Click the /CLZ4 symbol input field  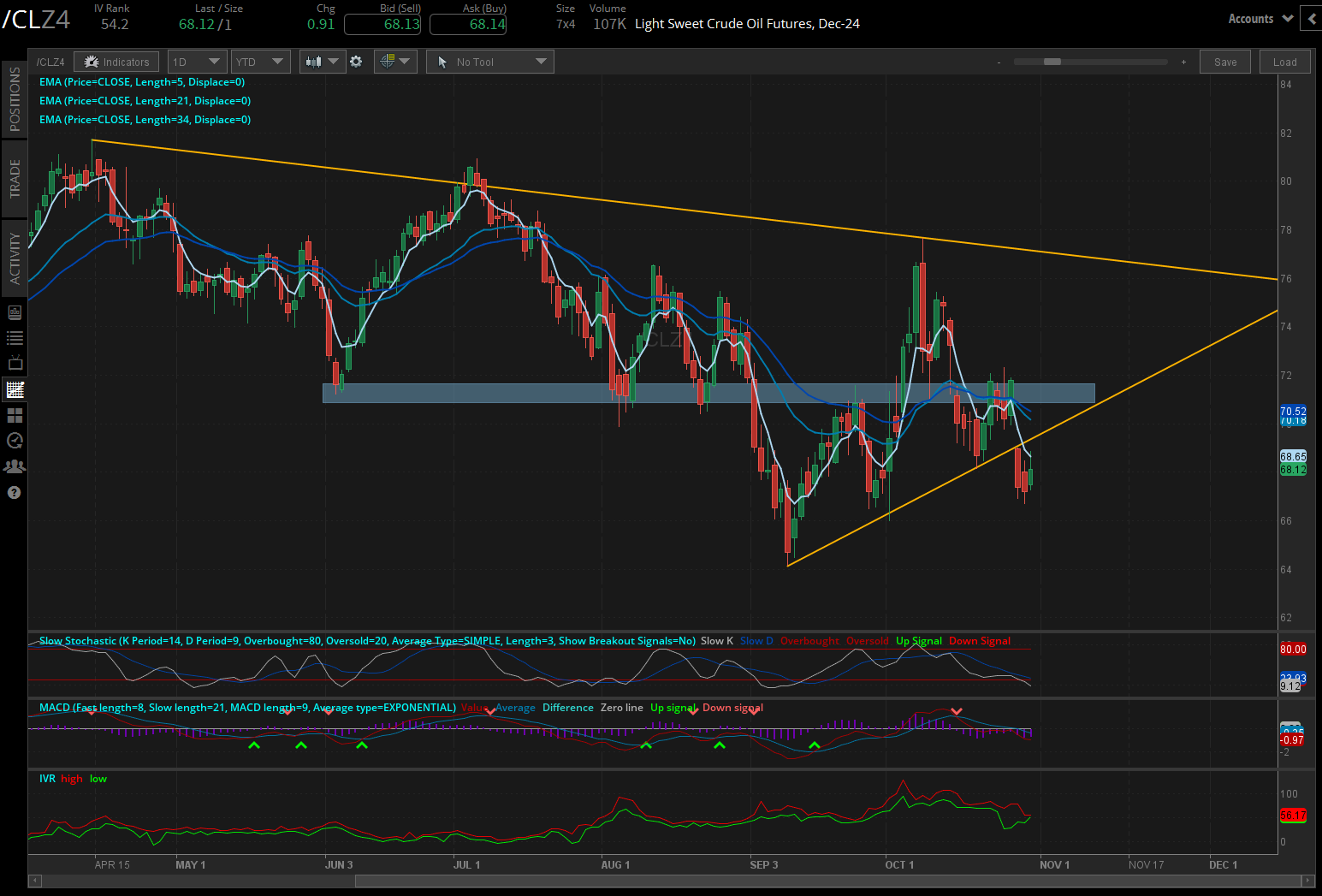[x=50, y=61]
